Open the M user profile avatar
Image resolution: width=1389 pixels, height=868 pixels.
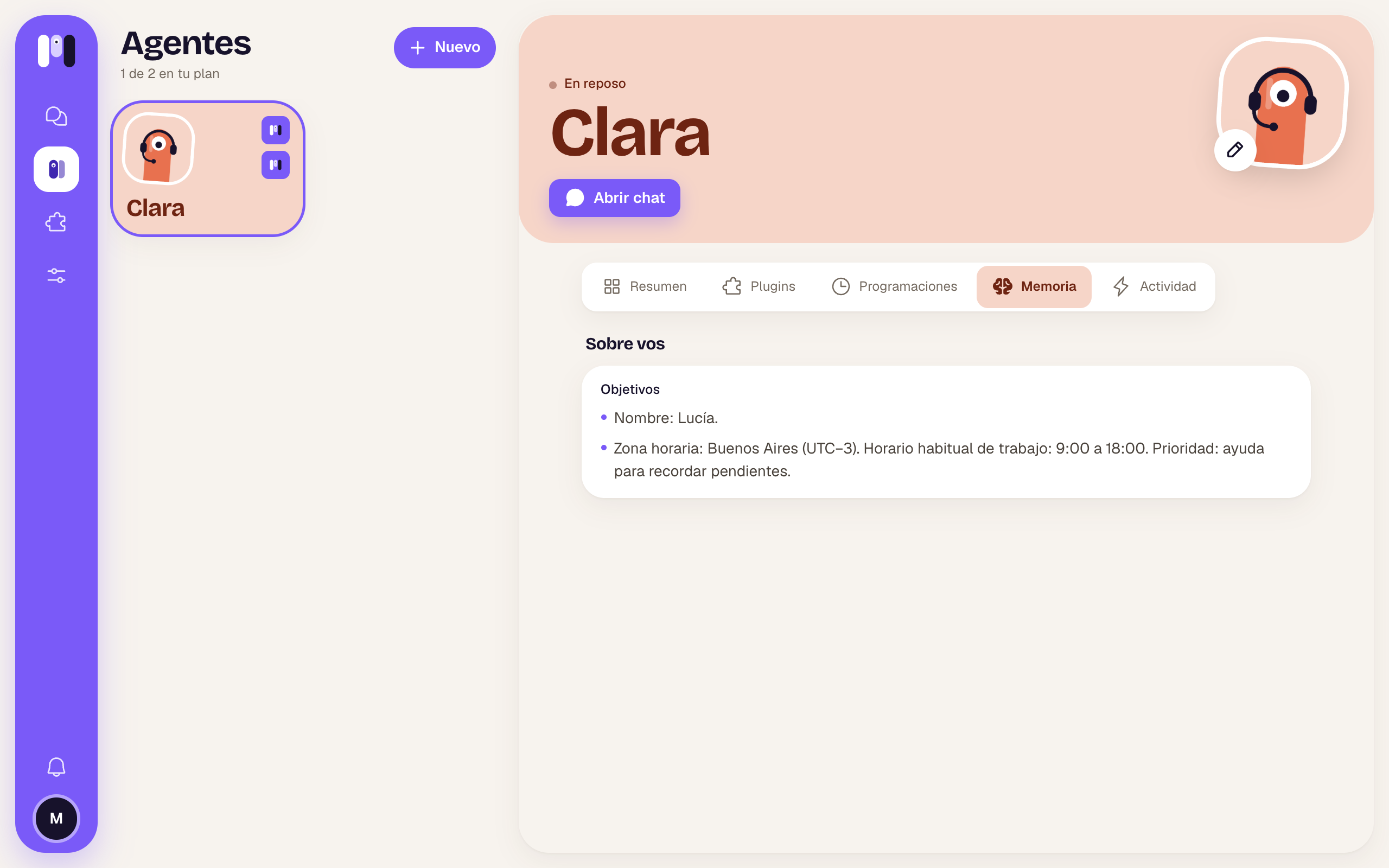point(56,819)
